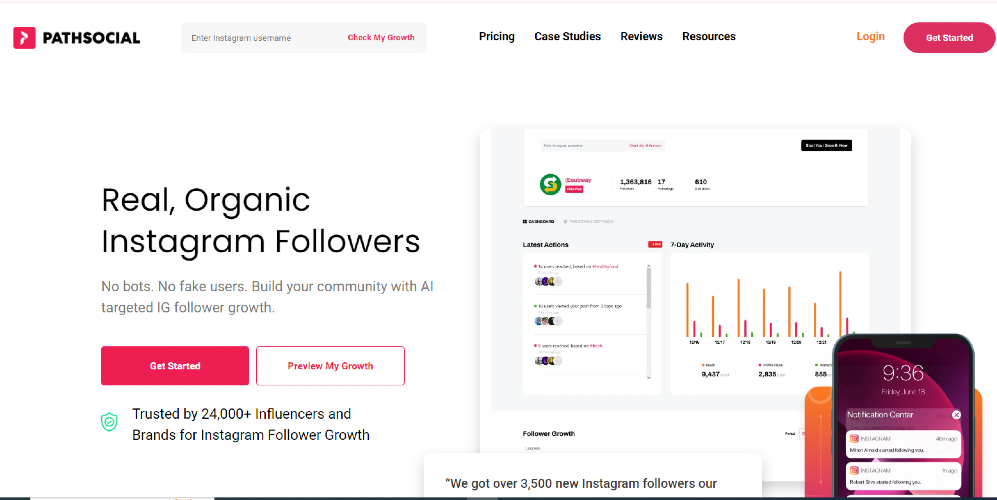Click the Preview My Growth button
997x500 pixels.
(330, 366)
